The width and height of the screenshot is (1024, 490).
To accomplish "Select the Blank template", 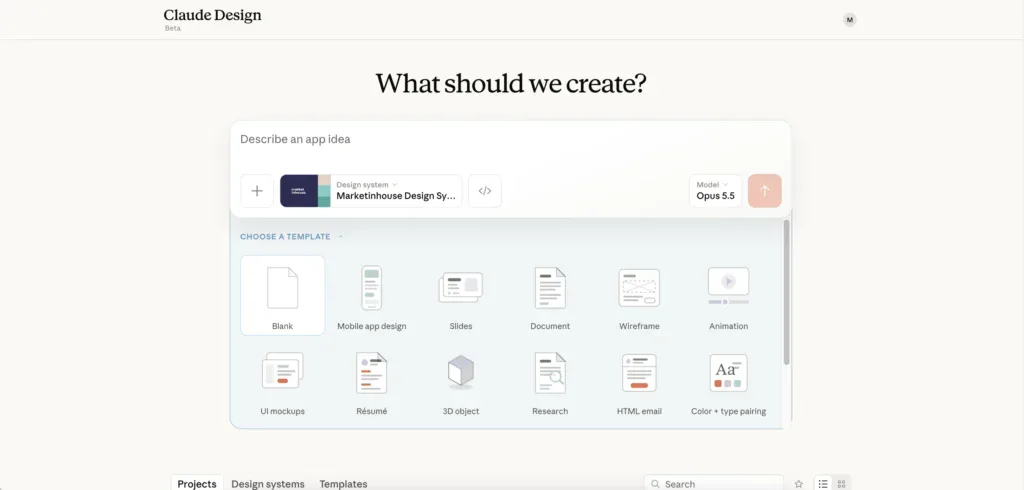I will (x=282, y=295).
